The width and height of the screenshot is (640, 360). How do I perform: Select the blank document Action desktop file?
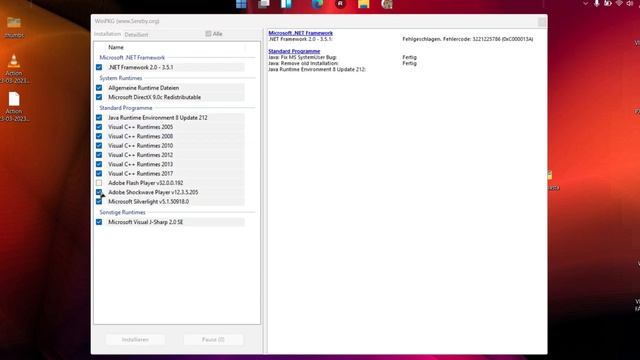(14, 107)
